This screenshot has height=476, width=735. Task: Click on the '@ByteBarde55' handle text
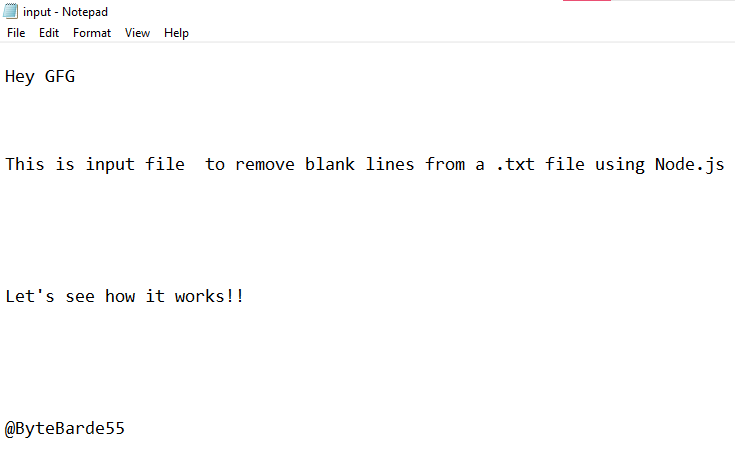pyautogui.click(x=65, y=428)
